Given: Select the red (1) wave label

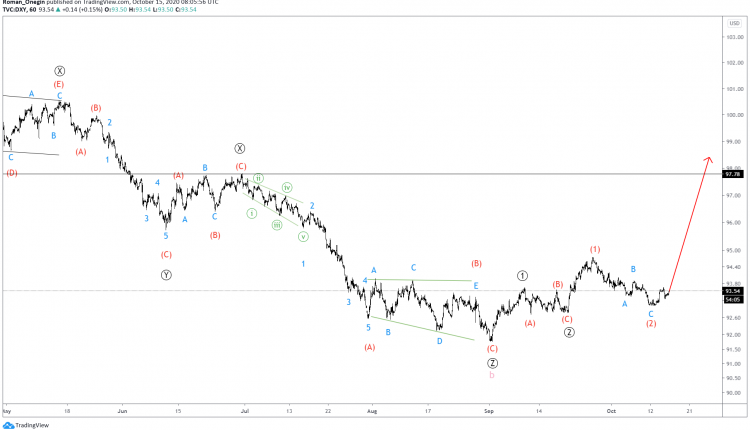Looking at the screenshot, I should 595,249.
